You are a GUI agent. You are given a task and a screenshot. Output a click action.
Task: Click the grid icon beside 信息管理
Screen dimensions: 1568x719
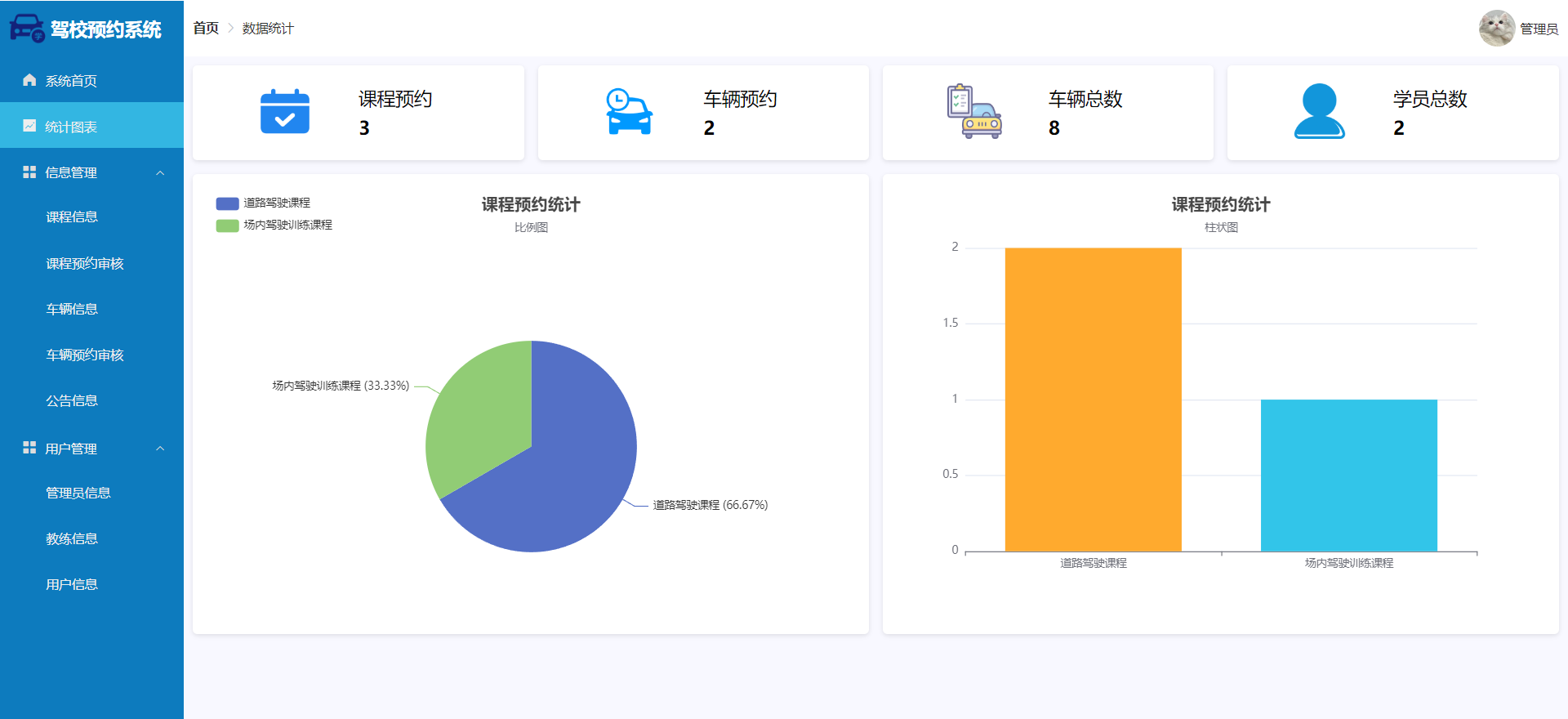tap(29, 172)
